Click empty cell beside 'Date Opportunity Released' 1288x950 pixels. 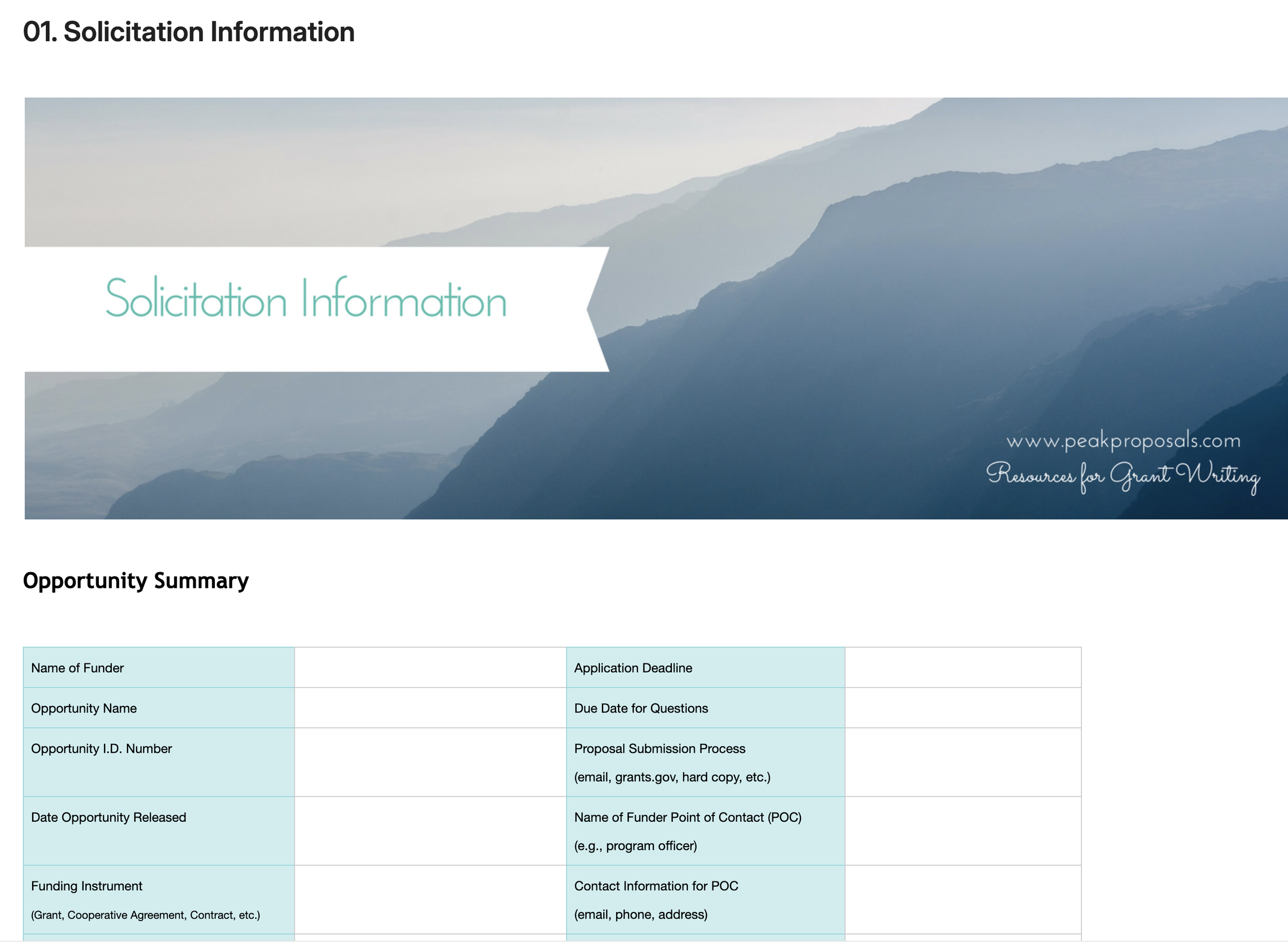point(430,831)
